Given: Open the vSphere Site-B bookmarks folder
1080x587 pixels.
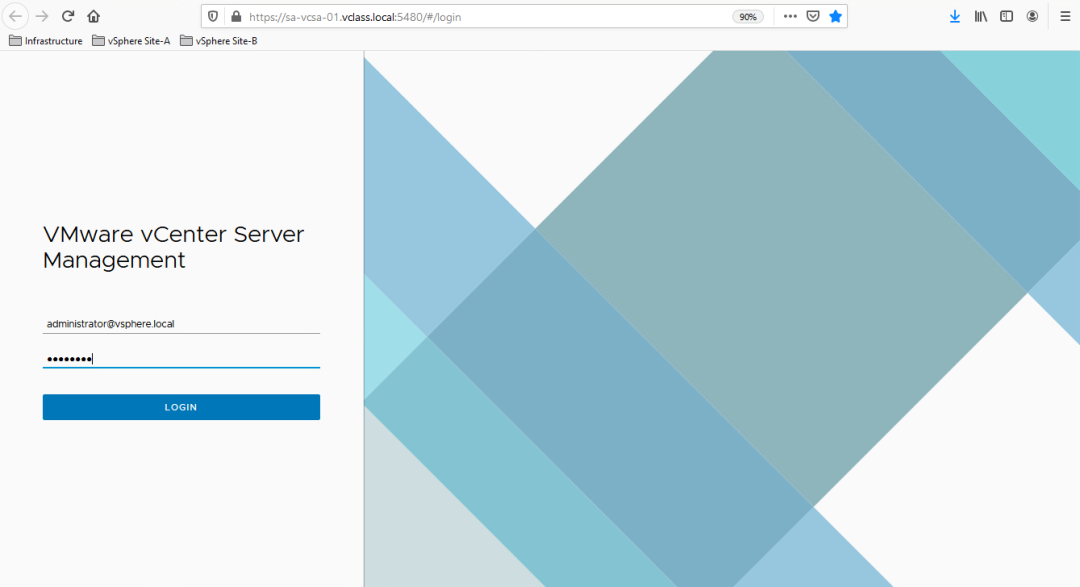Looking at the screenshot, I should (219, 41).
